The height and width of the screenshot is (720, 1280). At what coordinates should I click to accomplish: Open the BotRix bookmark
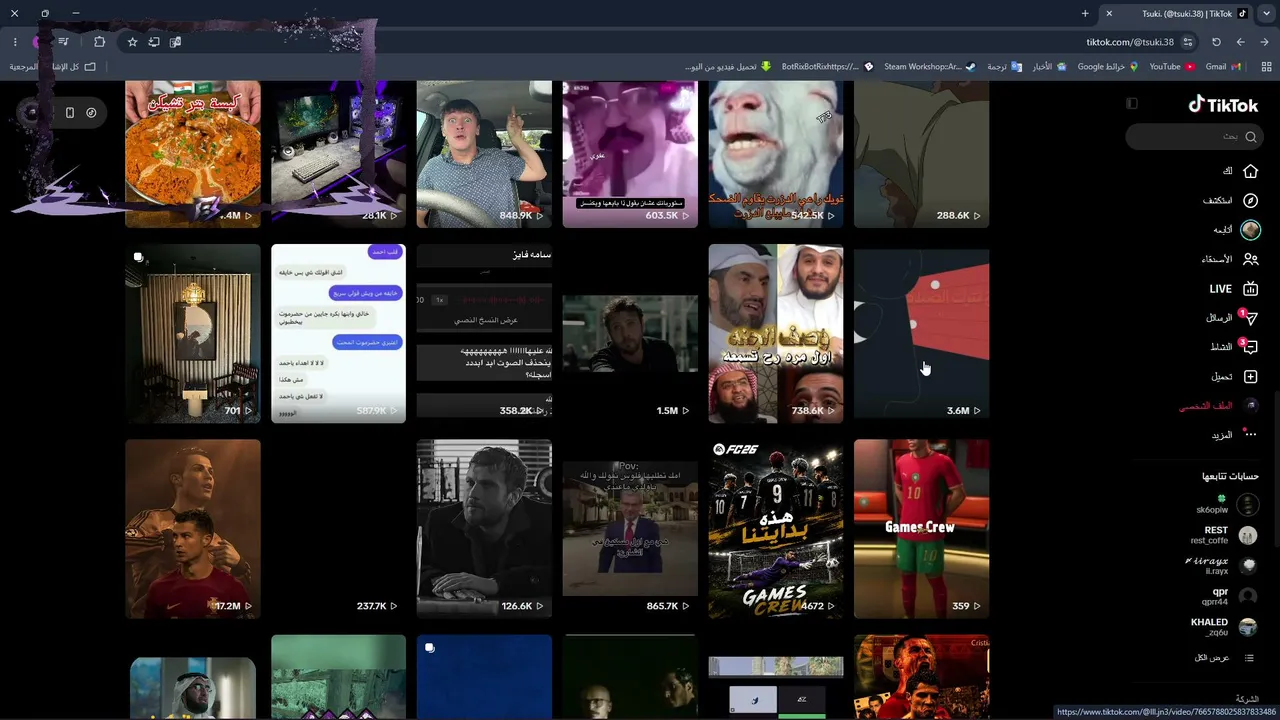pos(827,67)
